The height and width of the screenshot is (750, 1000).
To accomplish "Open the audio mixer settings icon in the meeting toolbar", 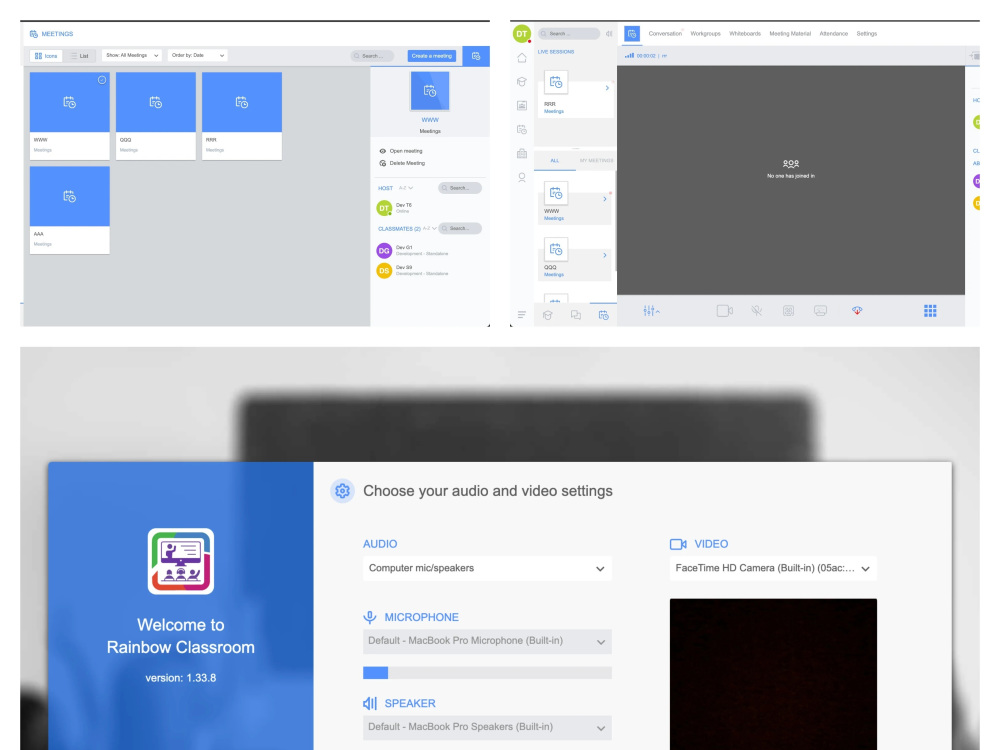I will point(651,311).
